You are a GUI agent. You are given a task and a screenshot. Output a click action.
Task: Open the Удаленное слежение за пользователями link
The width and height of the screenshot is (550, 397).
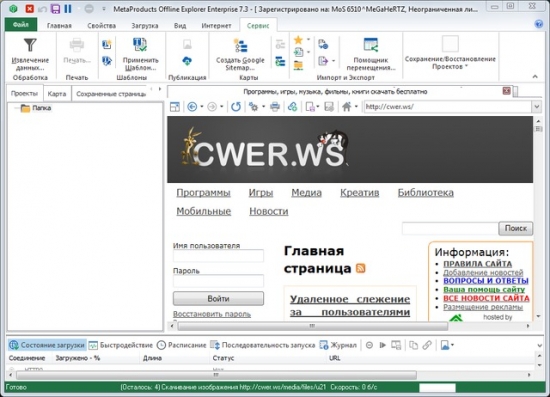click(350, 305)
